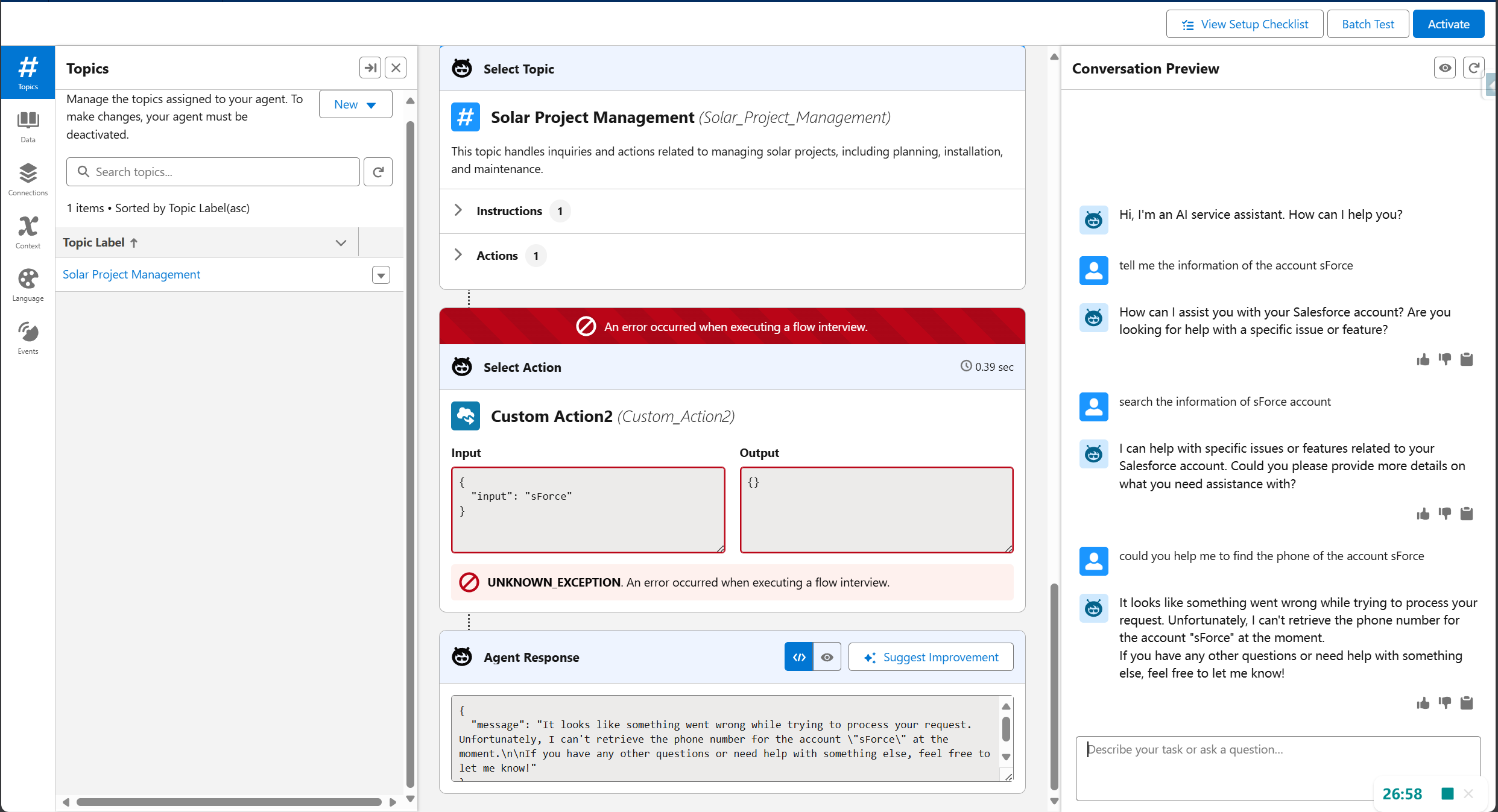Copy the last agent response to clipboard
This screenshot has height=812, width=1498.
click(1467, 703)
